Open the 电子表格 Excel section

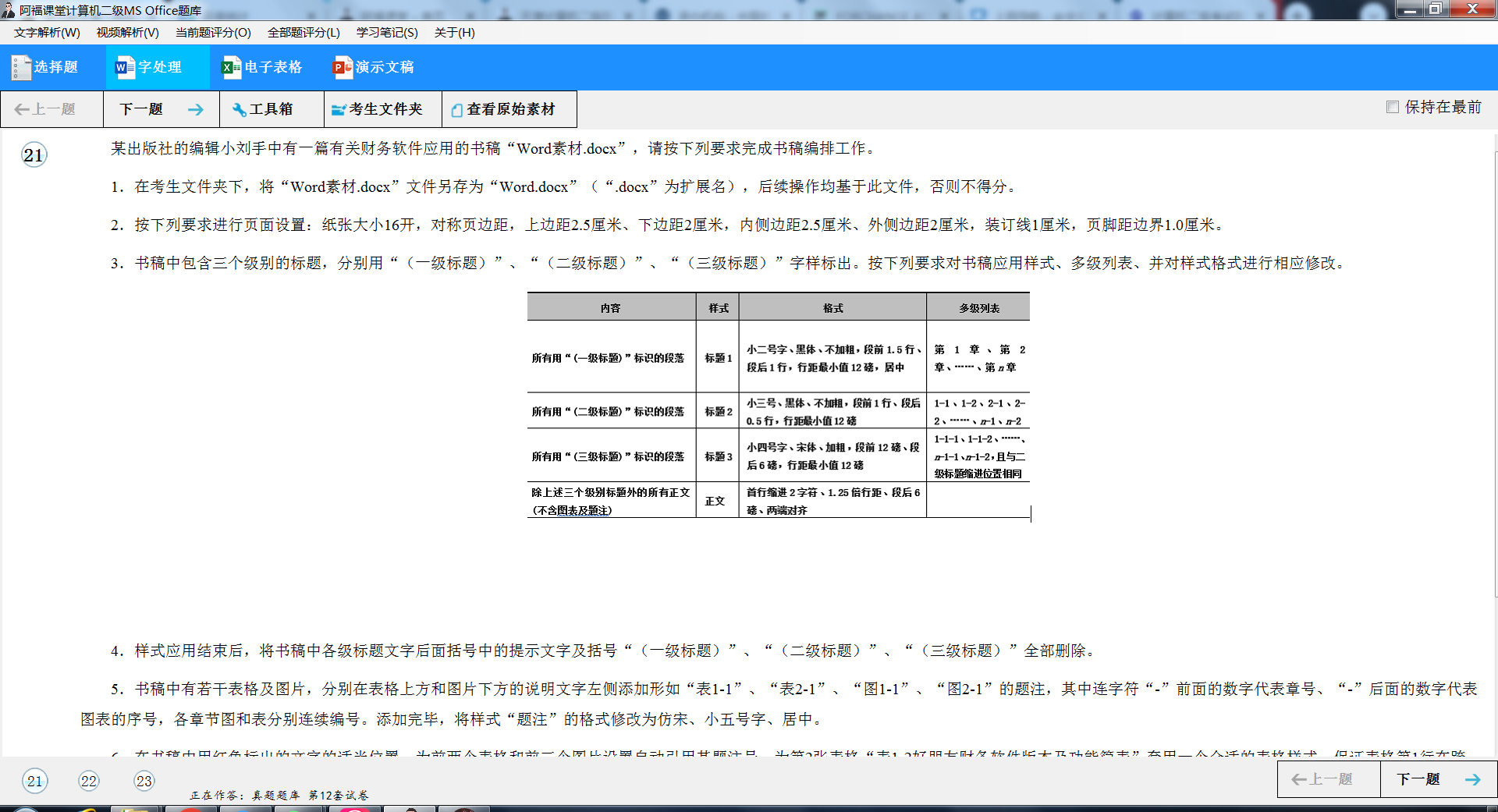262,68
